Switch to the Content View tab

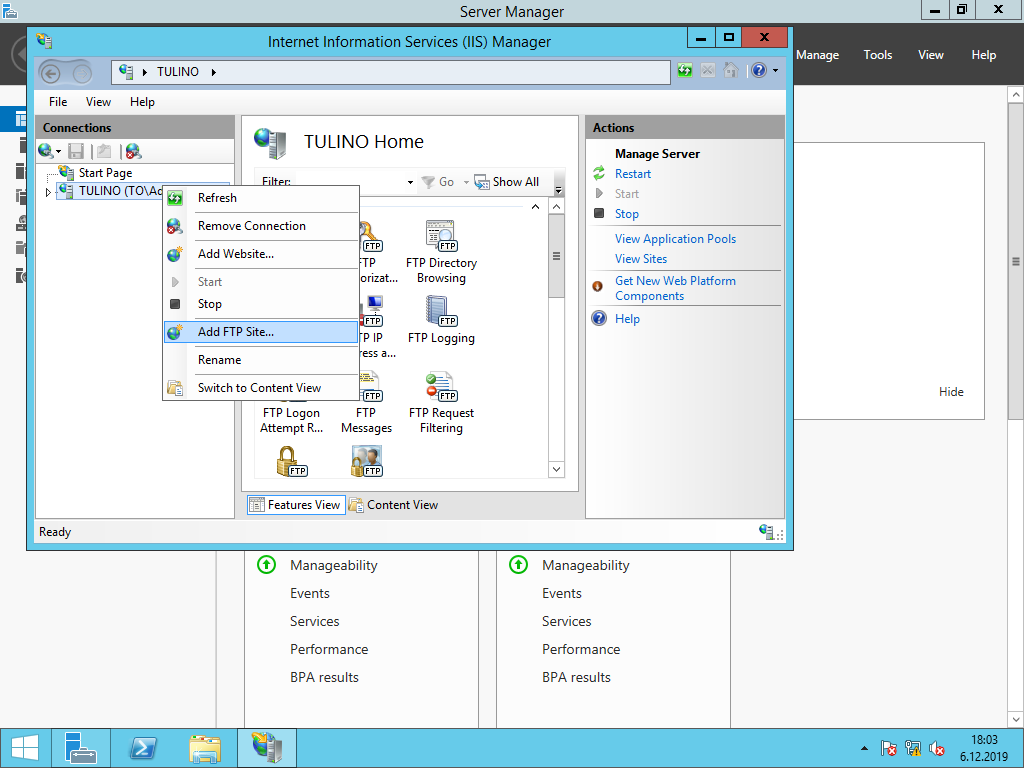click(394, 505)
